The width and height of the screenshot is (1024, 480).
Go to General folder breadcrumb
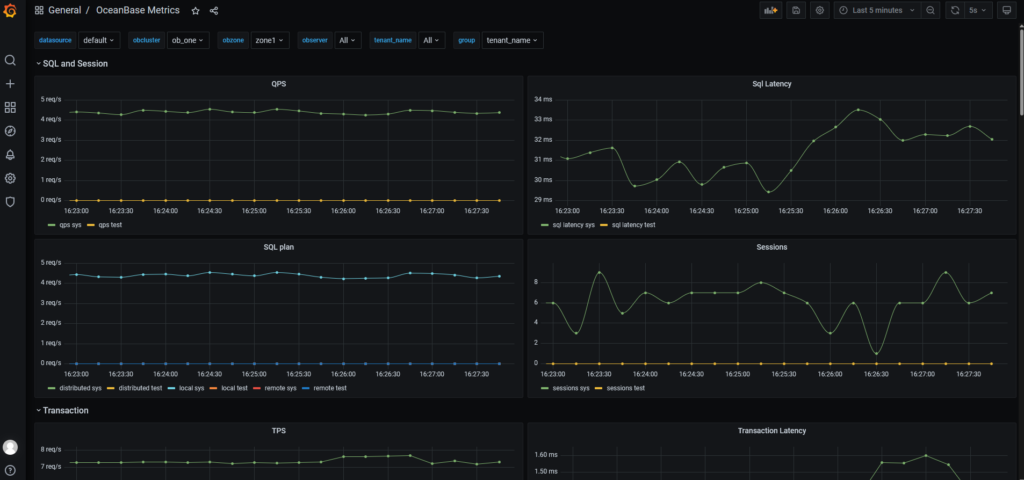[65, 10]
